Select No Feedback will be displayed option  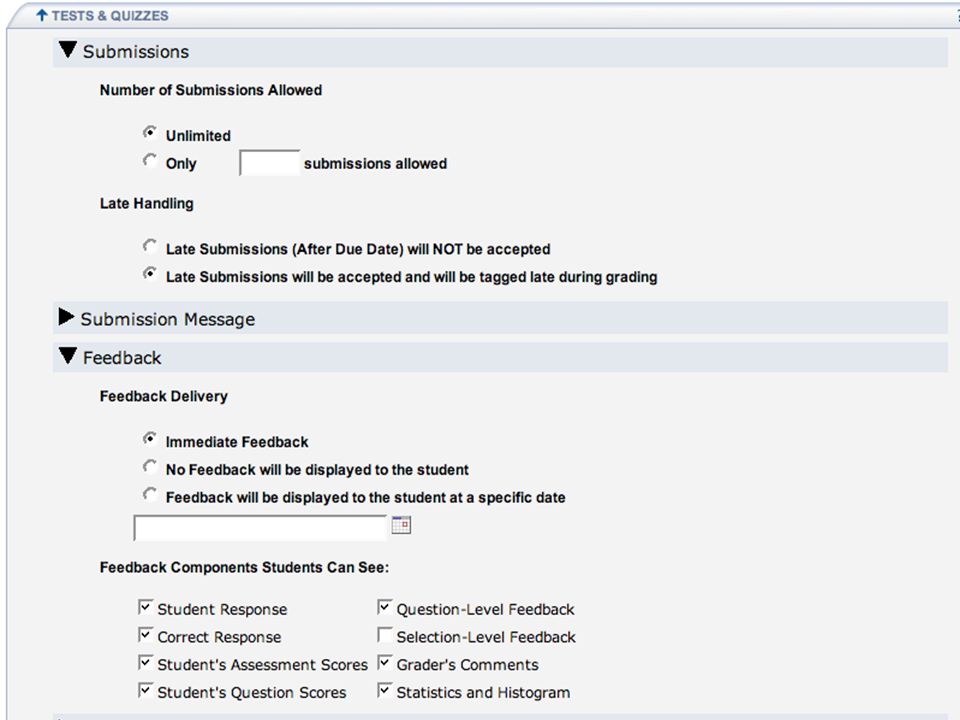point(149,467)
